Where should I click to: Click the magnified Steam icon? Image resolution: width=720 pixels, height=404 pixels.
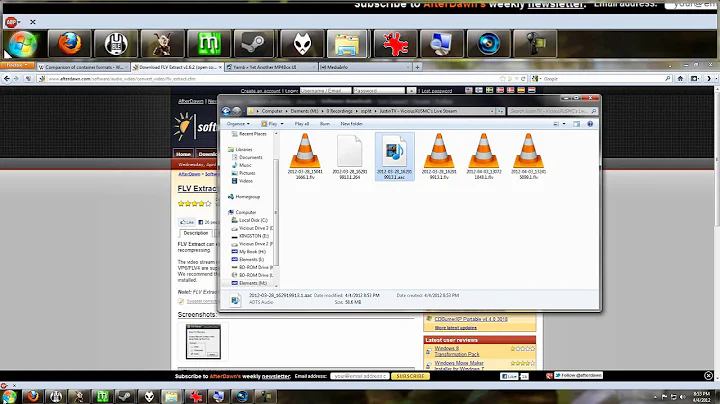[255, 44]
